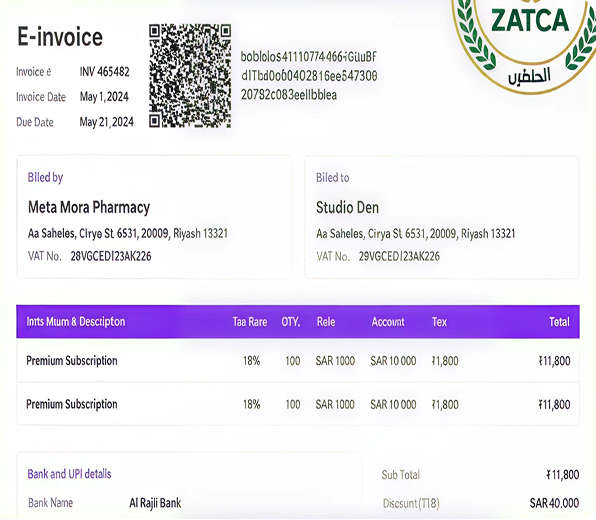Select Al Rajii Bank name
Viewport: 596px width, 520px height.
point(155,503)
